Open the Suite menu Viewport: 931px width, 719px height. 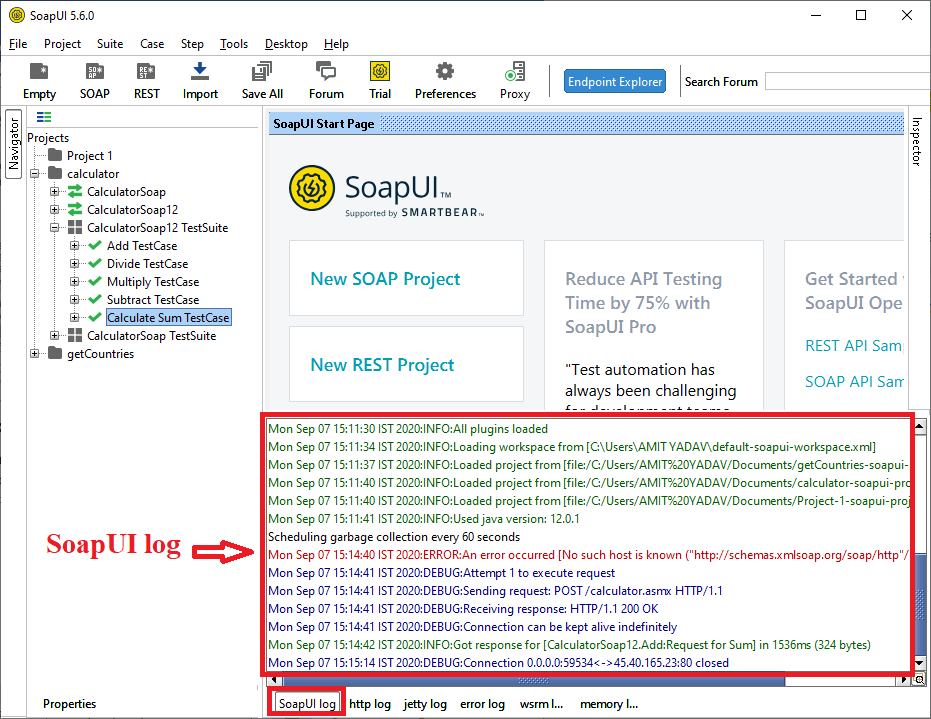tap(110, 44)
